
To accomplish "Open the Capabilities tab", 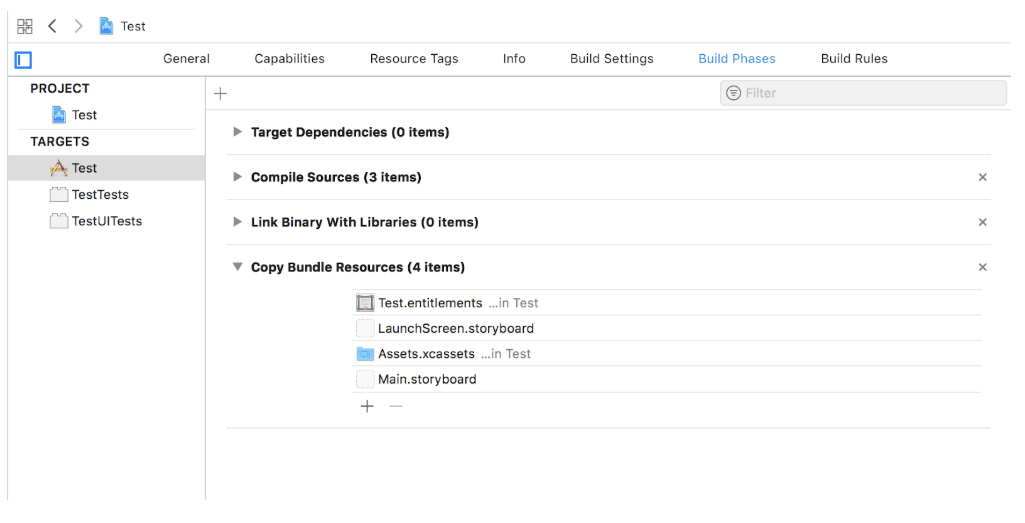I will click(x=290, y=59).
